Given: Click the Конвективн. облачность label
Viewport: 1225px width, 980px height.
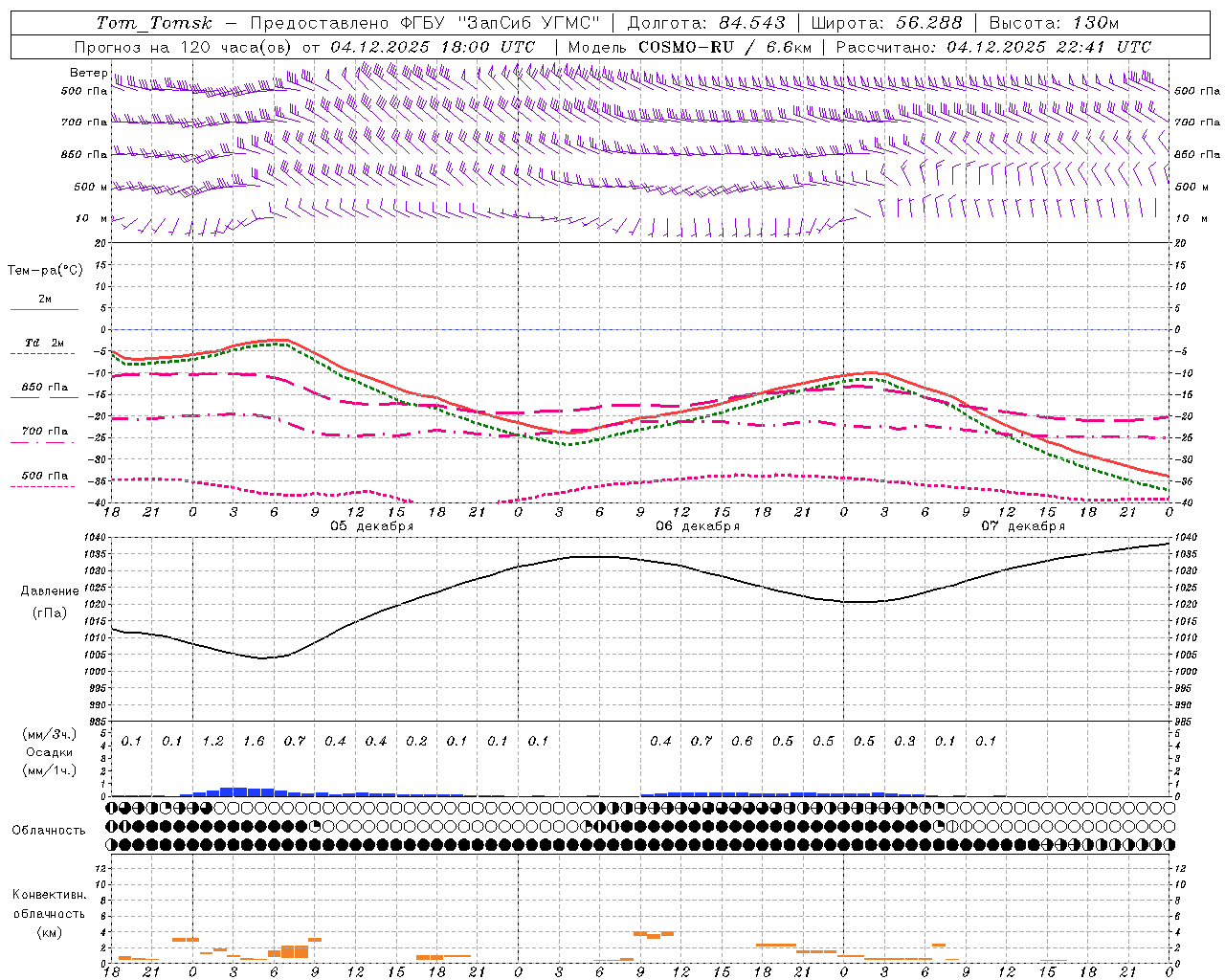Looking at the screenshot, I should 49,904.
